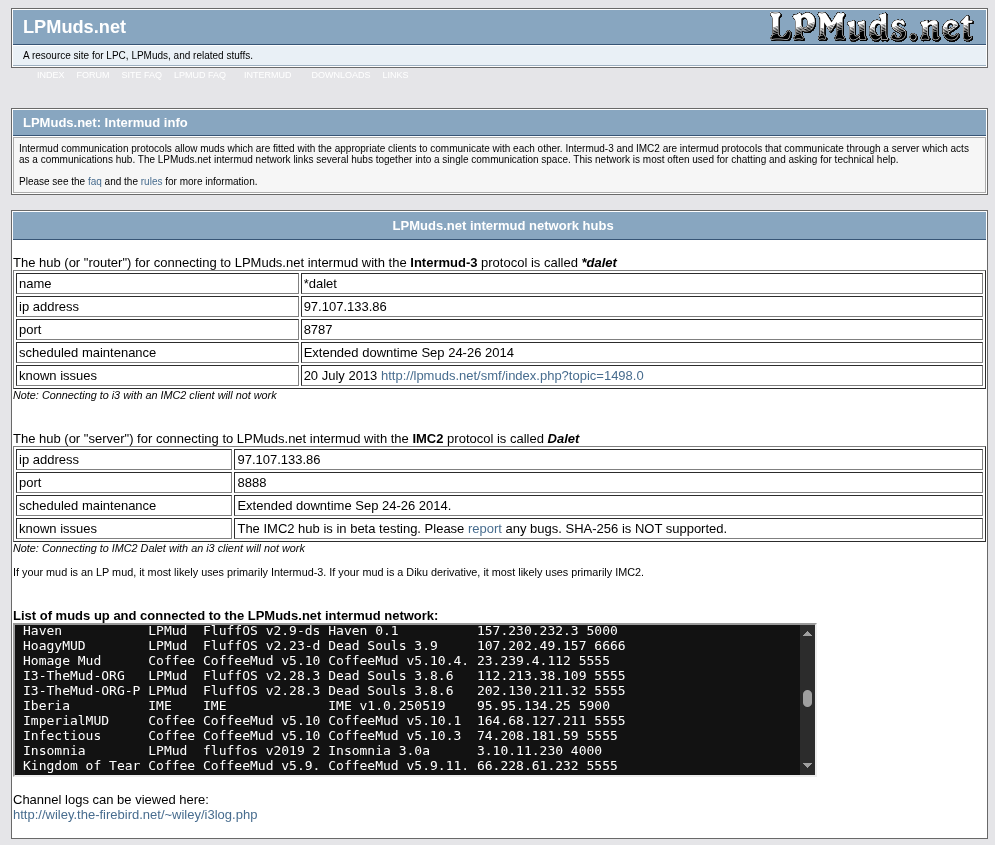Open the FORUM navigation menu item
Image resolution: width=995 pixels, height=845 pixels.
[x=93, y=75]
